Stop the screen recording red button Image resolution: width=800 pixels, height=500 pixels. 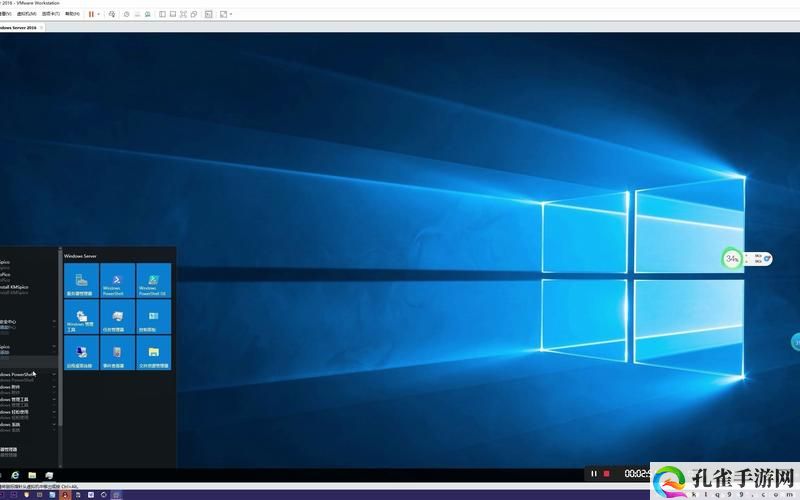click(607, 474)
